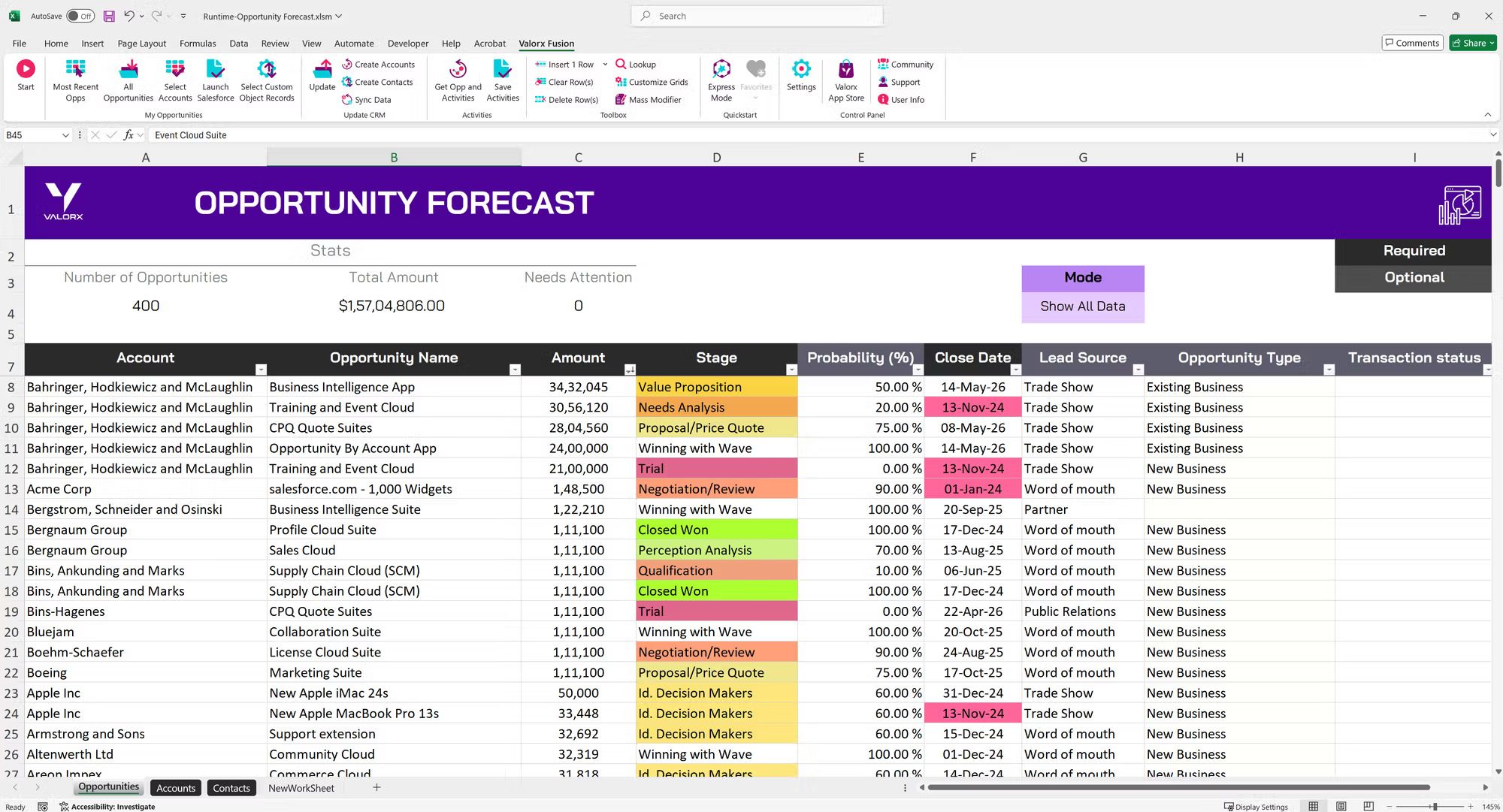Enable Show All Data mode toggle
The image size is (1503, 812).
click(x=1083, y=306)
